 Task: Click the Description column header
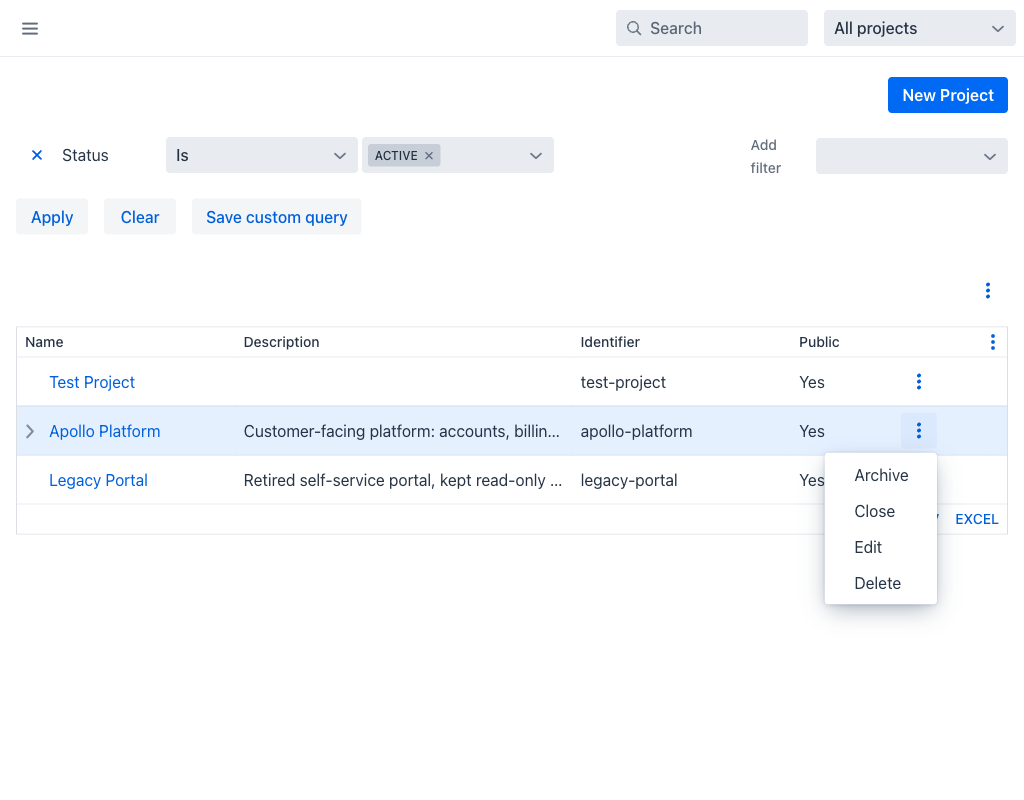(281, 342)
